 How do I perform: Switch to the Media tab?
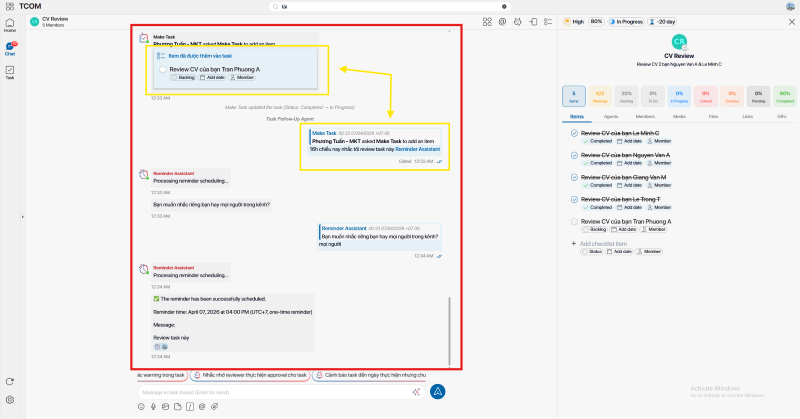(x=679, y=117)
